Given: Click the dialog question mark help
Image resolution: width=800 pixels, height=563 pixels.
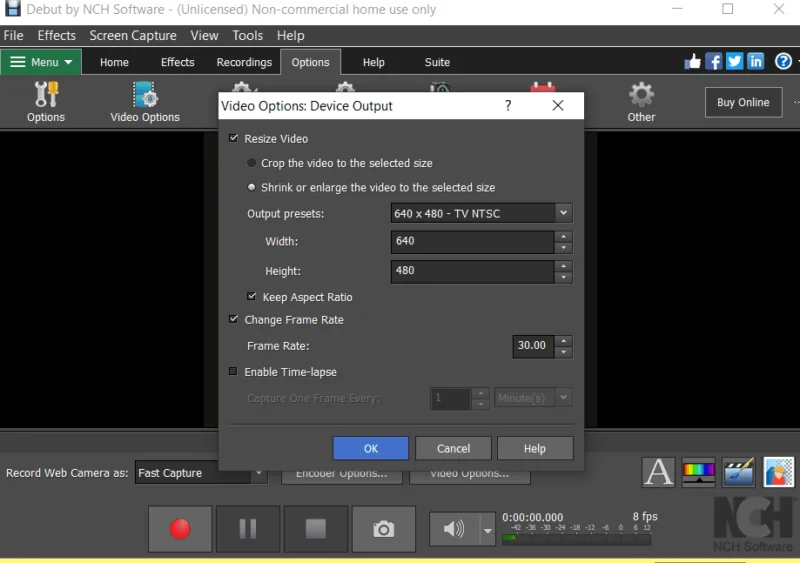Looking at the screenshot, I should 508,106.
